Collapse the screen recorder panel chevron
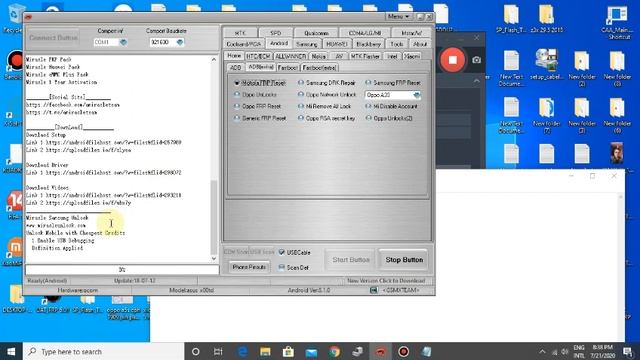This screenshot has height=360, width=640. pos(477,81)
